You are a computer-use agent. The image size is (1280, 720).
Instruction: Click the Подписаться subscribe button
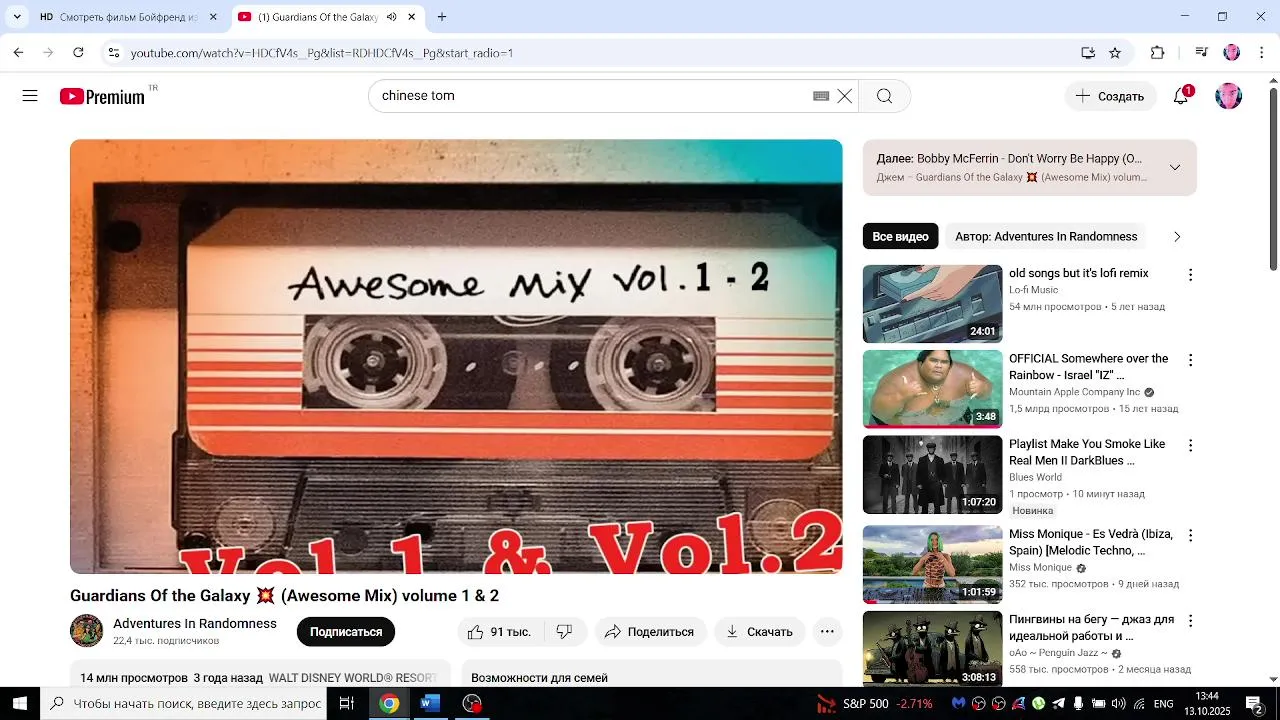[x=346, y=632]
